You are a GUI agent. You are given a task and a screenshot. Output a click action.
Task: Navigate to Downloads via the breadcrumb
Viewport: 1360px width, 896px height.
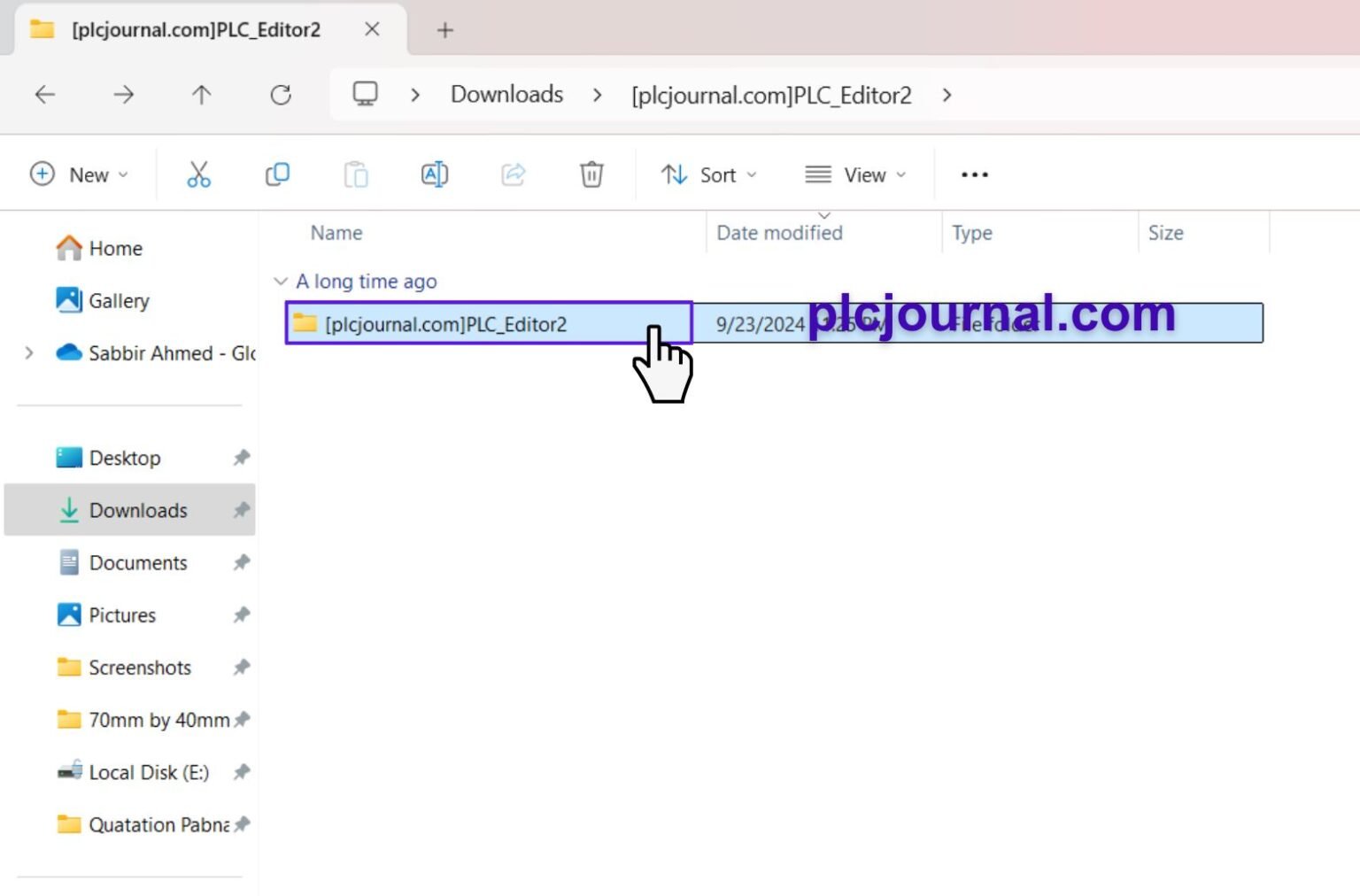506,95
